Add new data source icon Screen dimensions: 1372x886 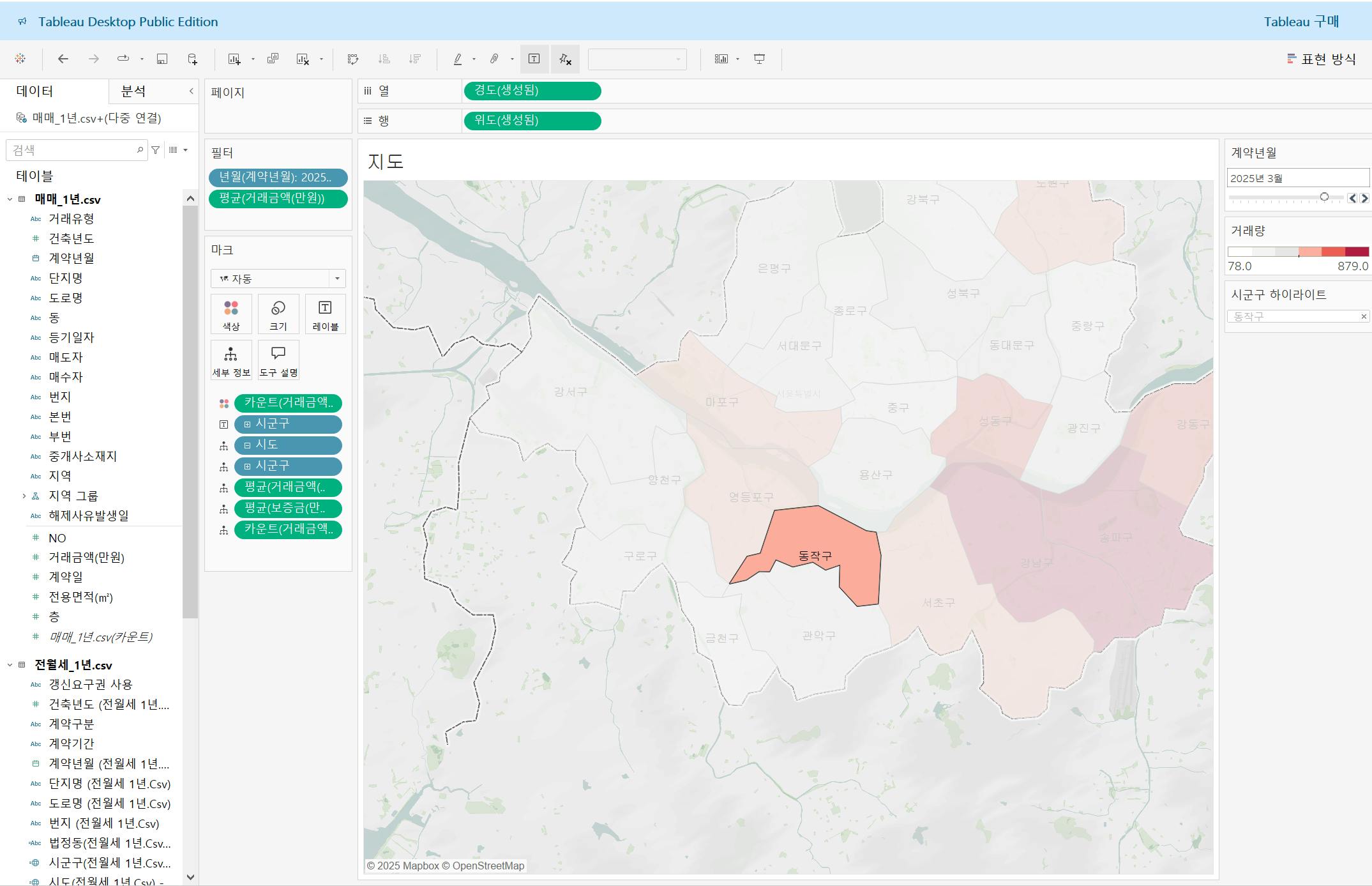[x=192, y=59]
